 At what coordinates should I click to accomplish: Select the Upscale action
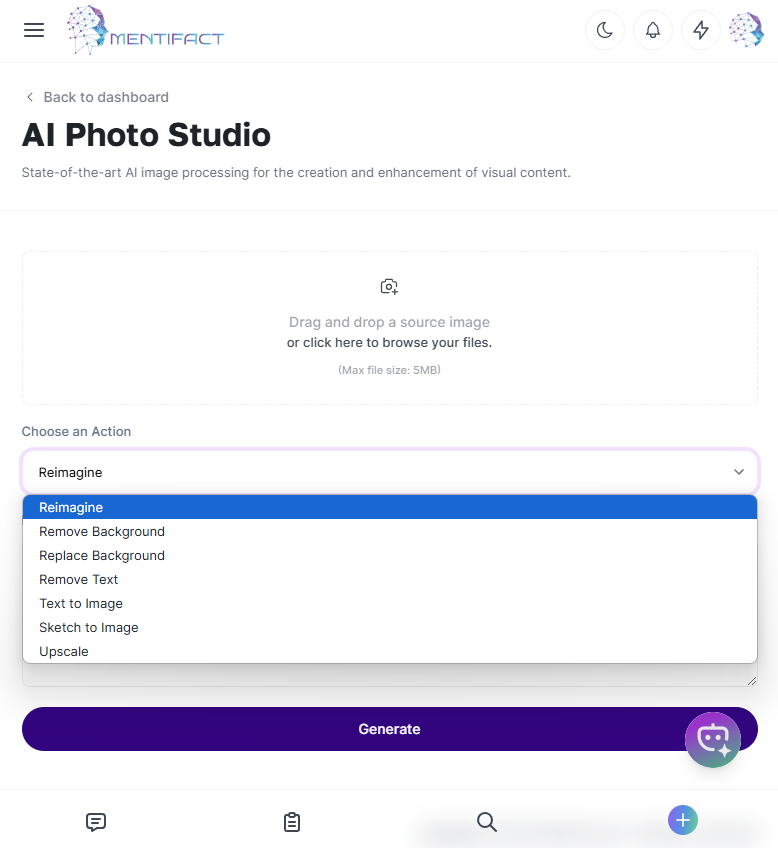[x=64, y=652]
